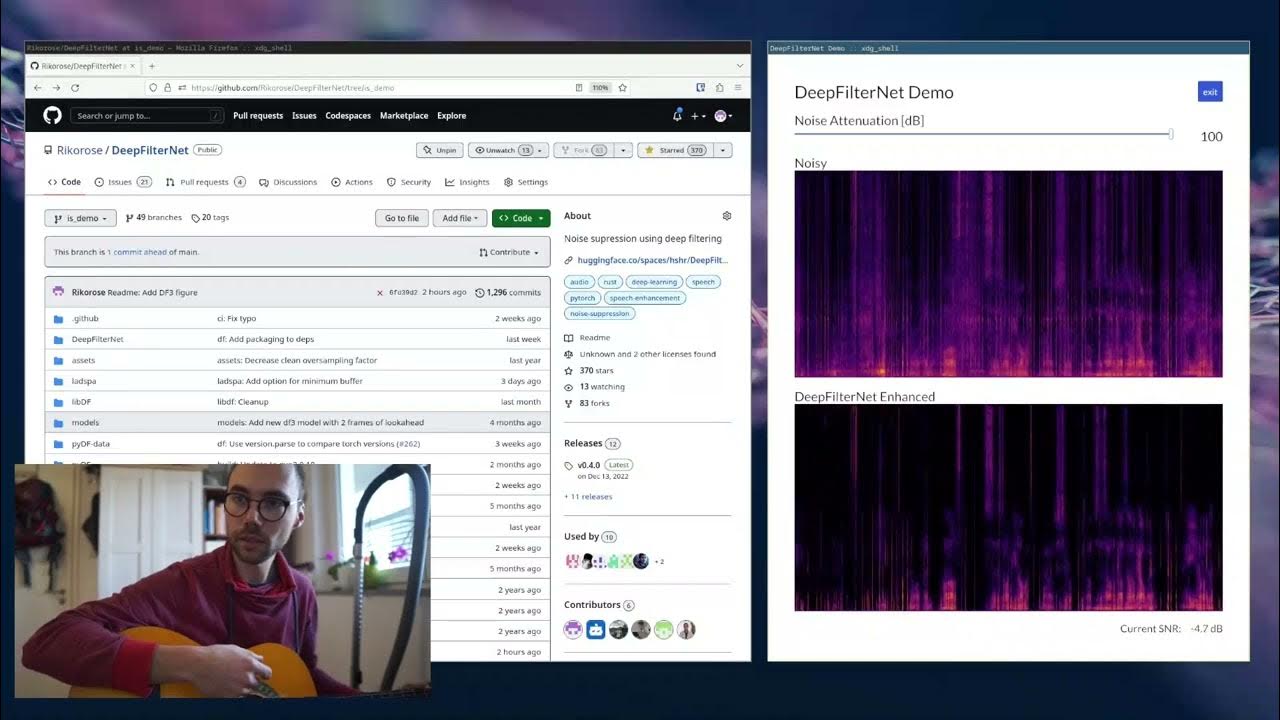Open Codespaces in GitHub header

(x=348, y=116)
